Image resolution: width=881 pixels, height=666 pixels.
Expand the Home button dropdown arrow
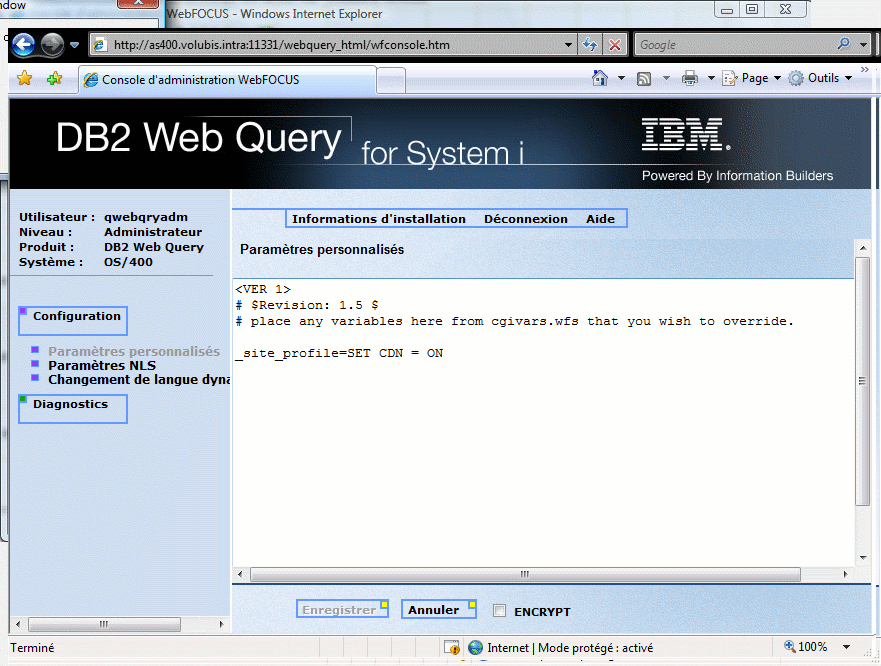click(x=621, y=78)
